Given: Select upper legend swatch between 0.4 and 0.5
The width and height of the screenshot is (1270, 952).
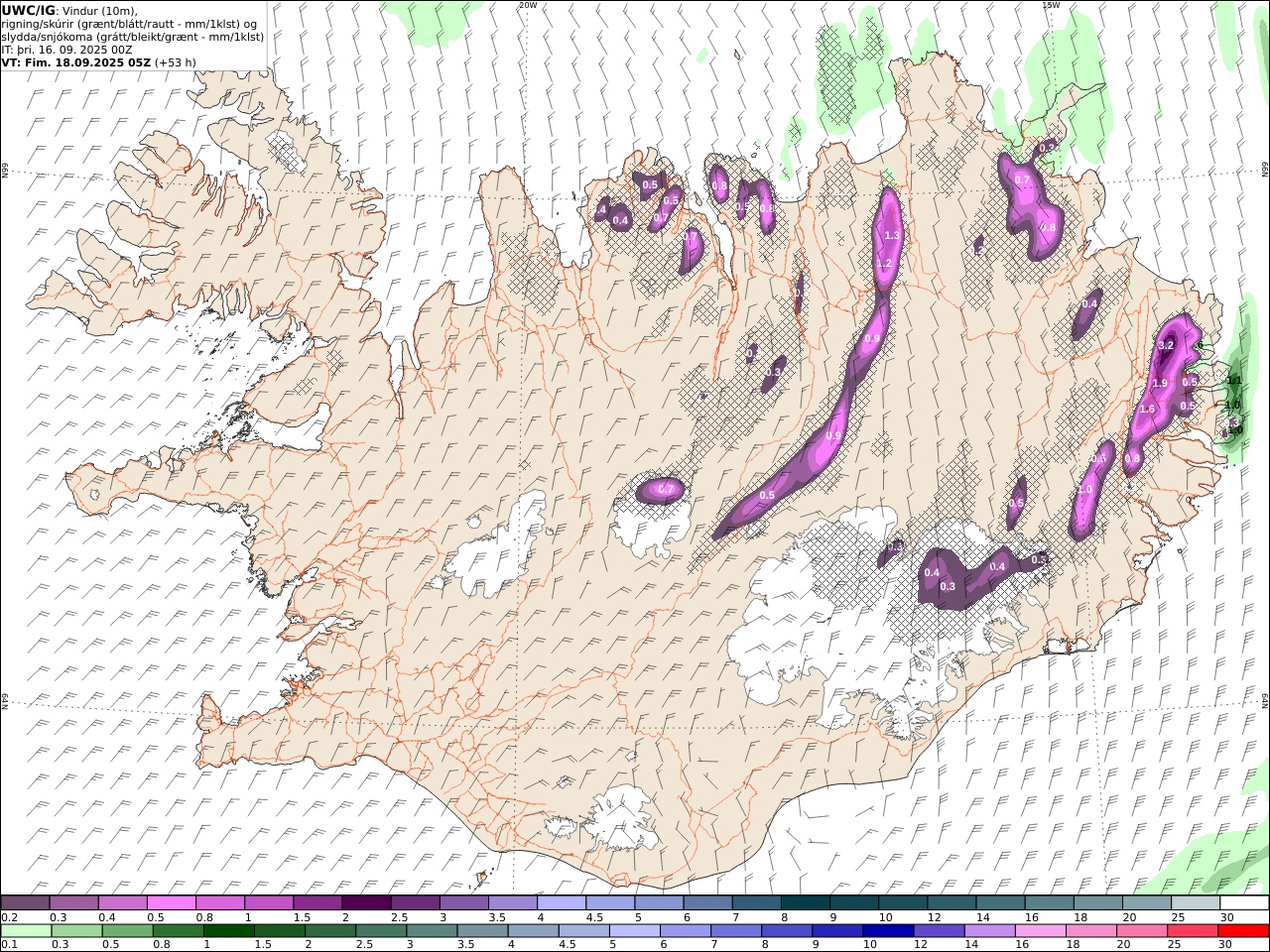Looking at the screenshot, I should [x=122, y=902].
